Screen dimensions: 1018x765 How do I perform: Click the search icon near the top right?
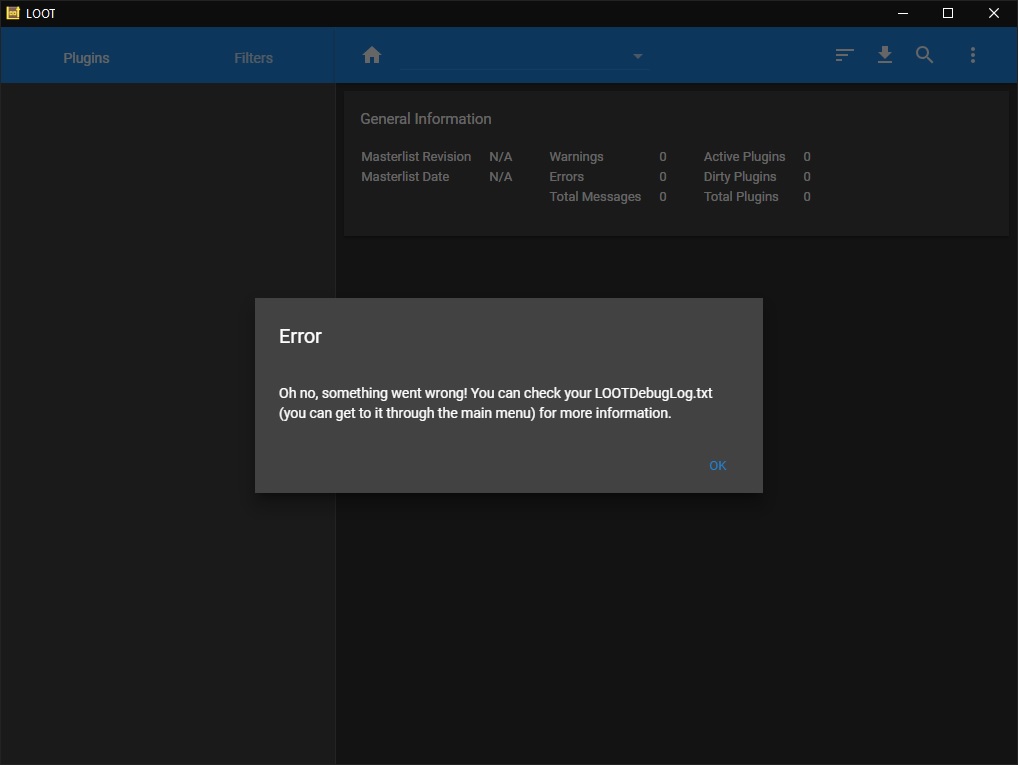click(x=924, y=55)
